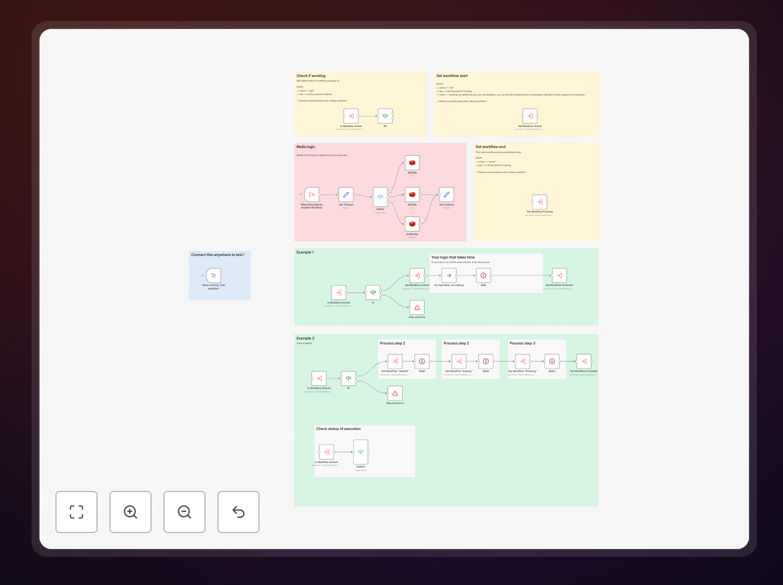This screenshot has height=585, width=783.
Task: Click the 'Check status of execution' title
Action: pyautogui.click(x=338, y=429)
